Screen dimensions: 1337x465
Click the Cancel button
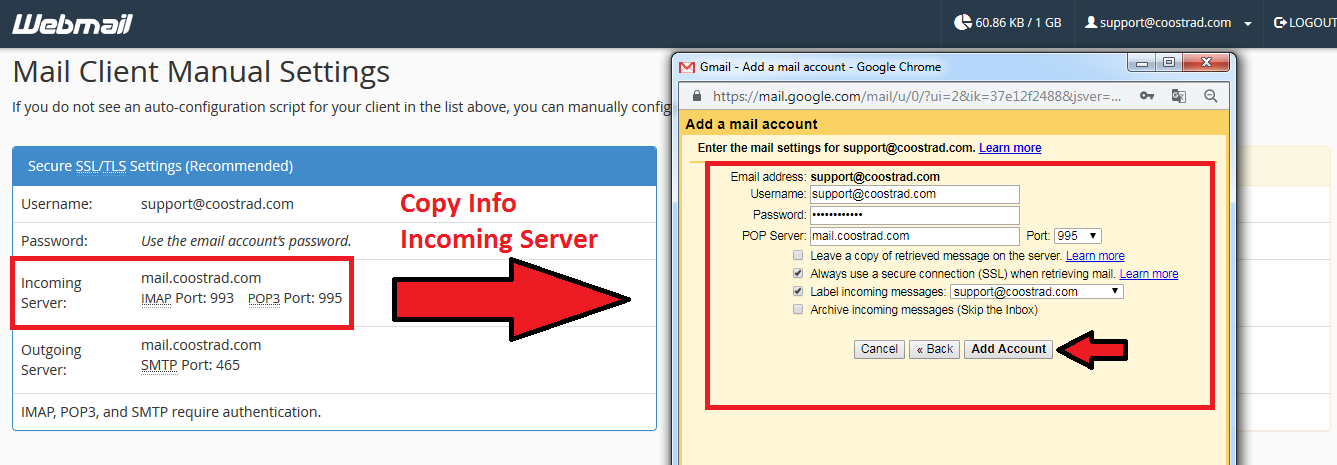(x=879, y=349)
